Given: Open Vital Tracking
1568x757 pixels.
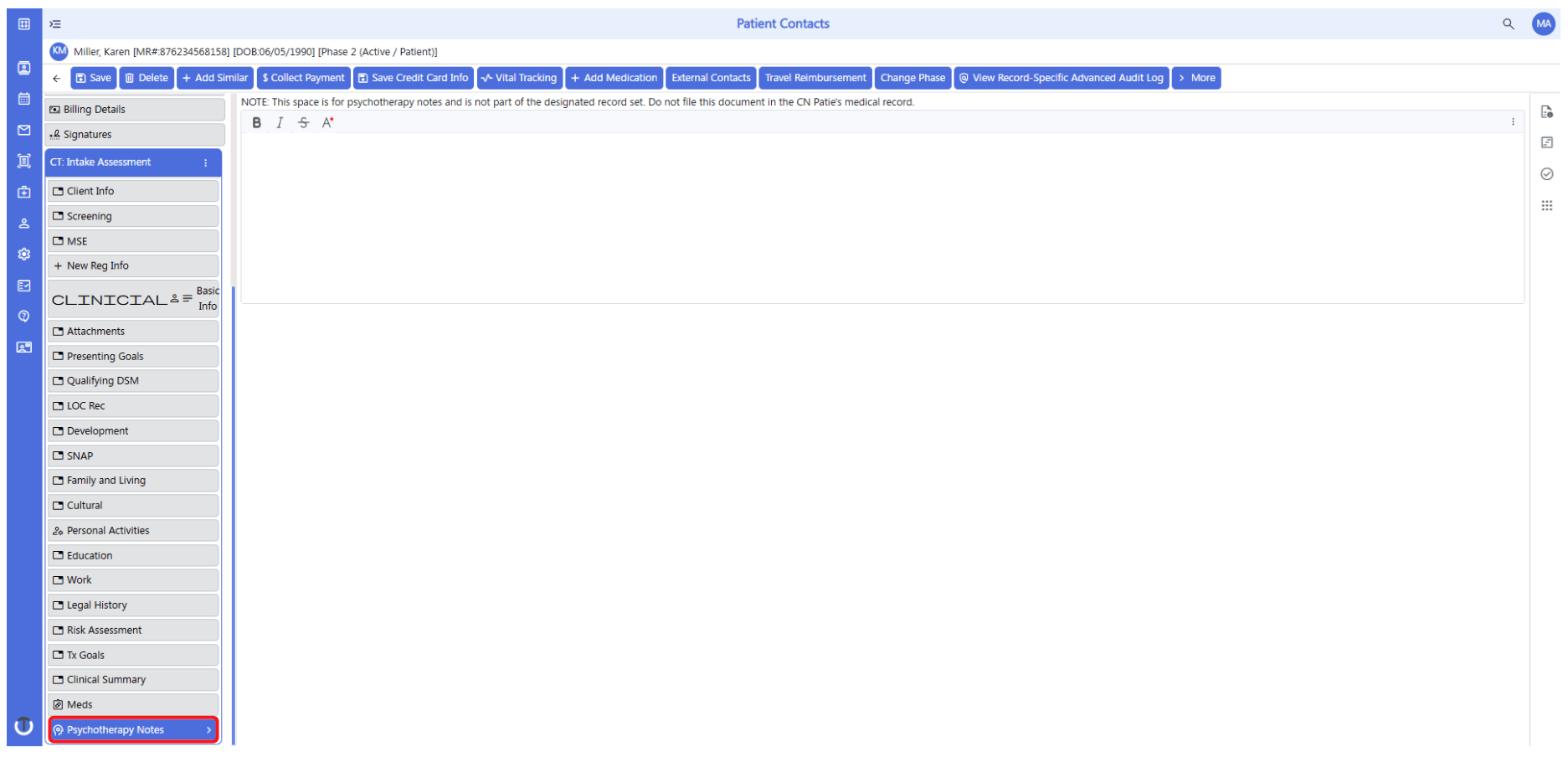Looking at the screenshot, I should [519, 79].
